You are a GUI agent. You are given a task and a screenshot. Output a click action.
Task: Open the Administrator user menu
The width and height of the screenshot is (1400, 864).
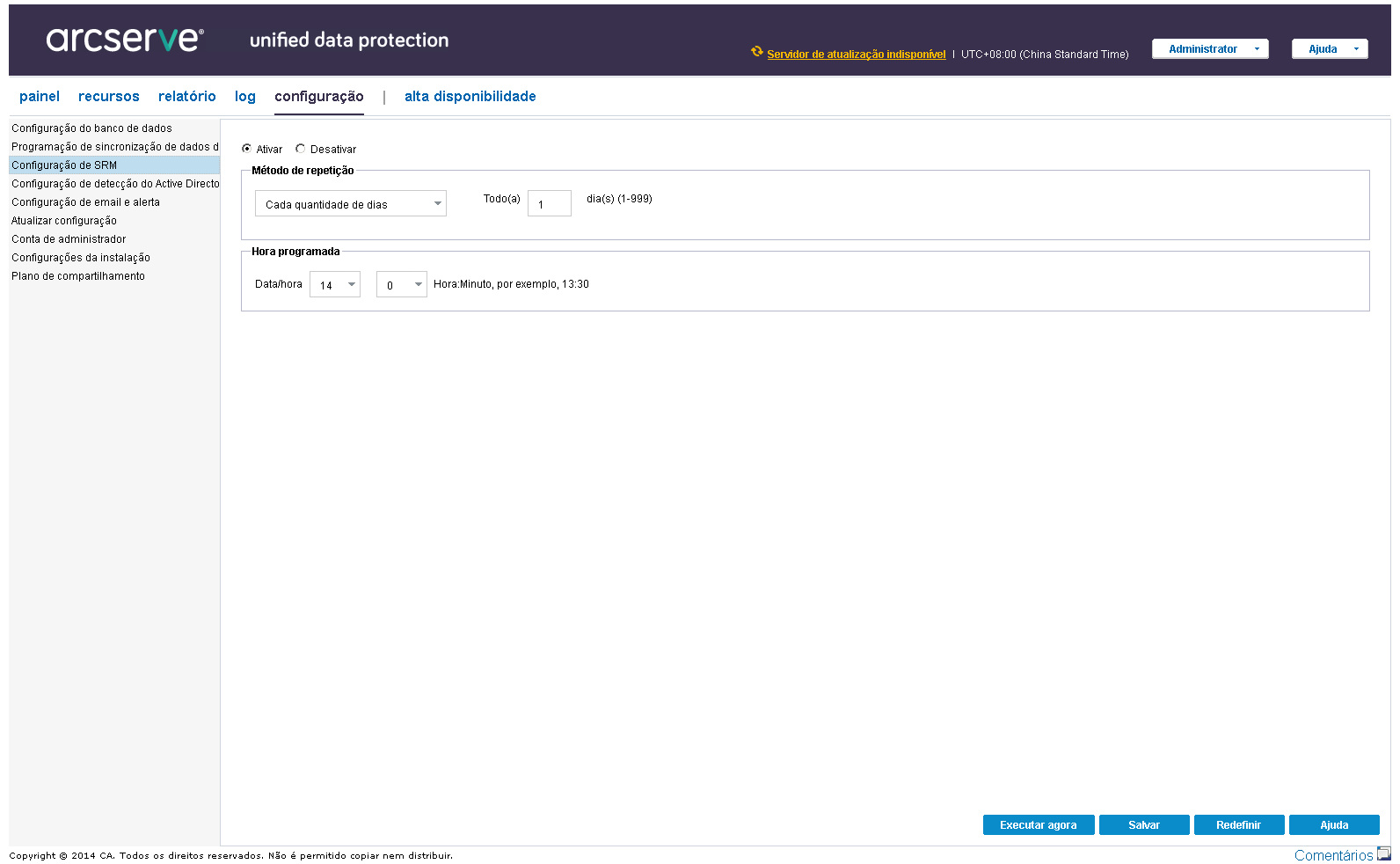point(1210,49)
